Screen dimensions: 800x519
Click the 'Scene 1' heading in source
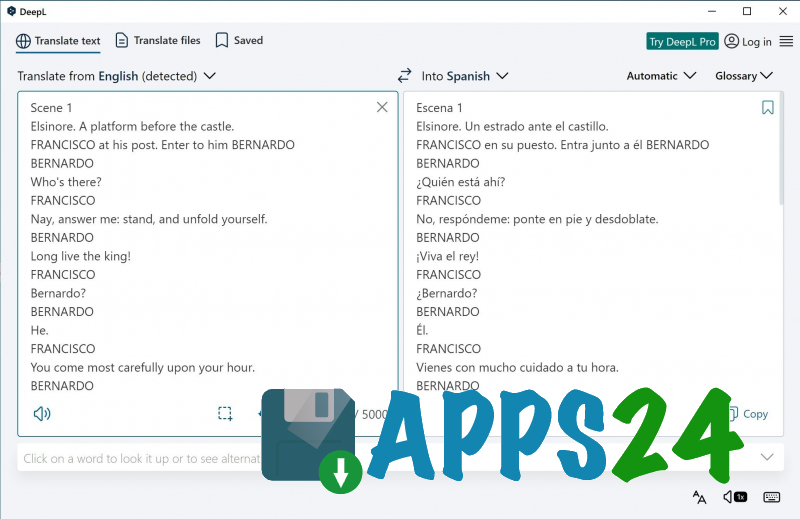click(x=51, y=108)
